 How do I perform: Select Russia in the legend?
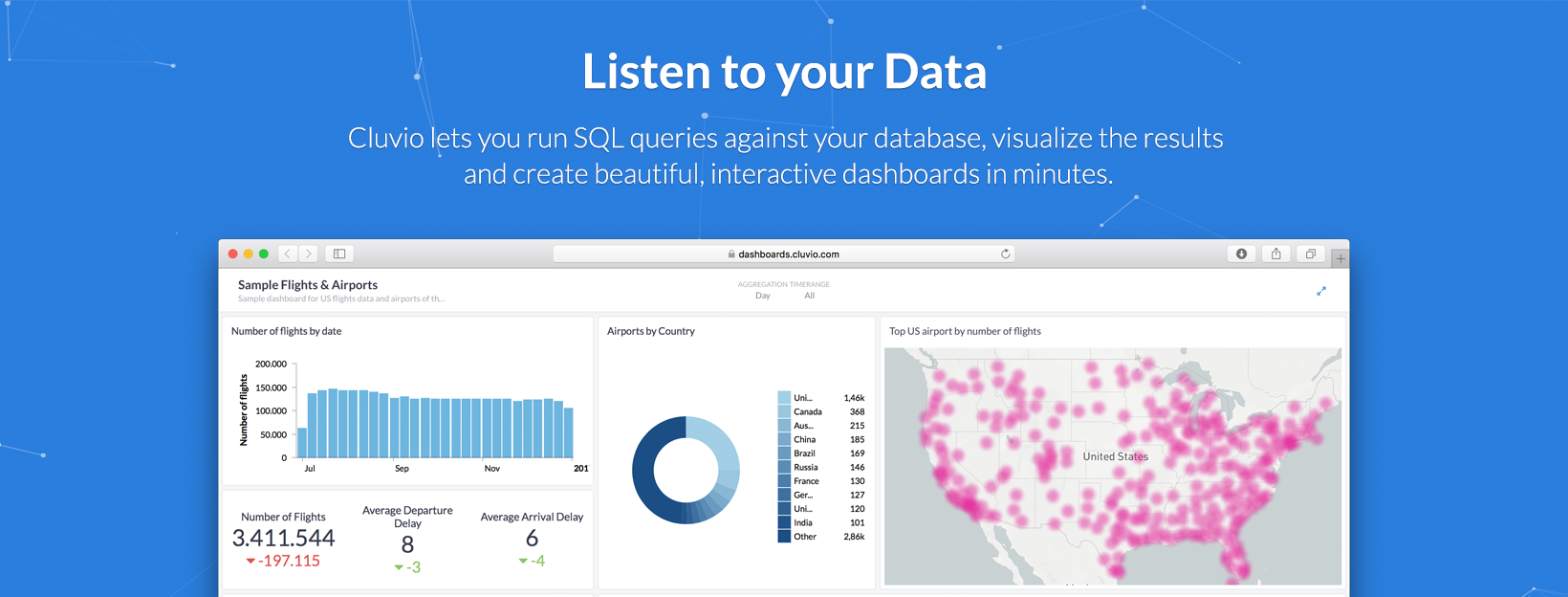click(806, 467)
